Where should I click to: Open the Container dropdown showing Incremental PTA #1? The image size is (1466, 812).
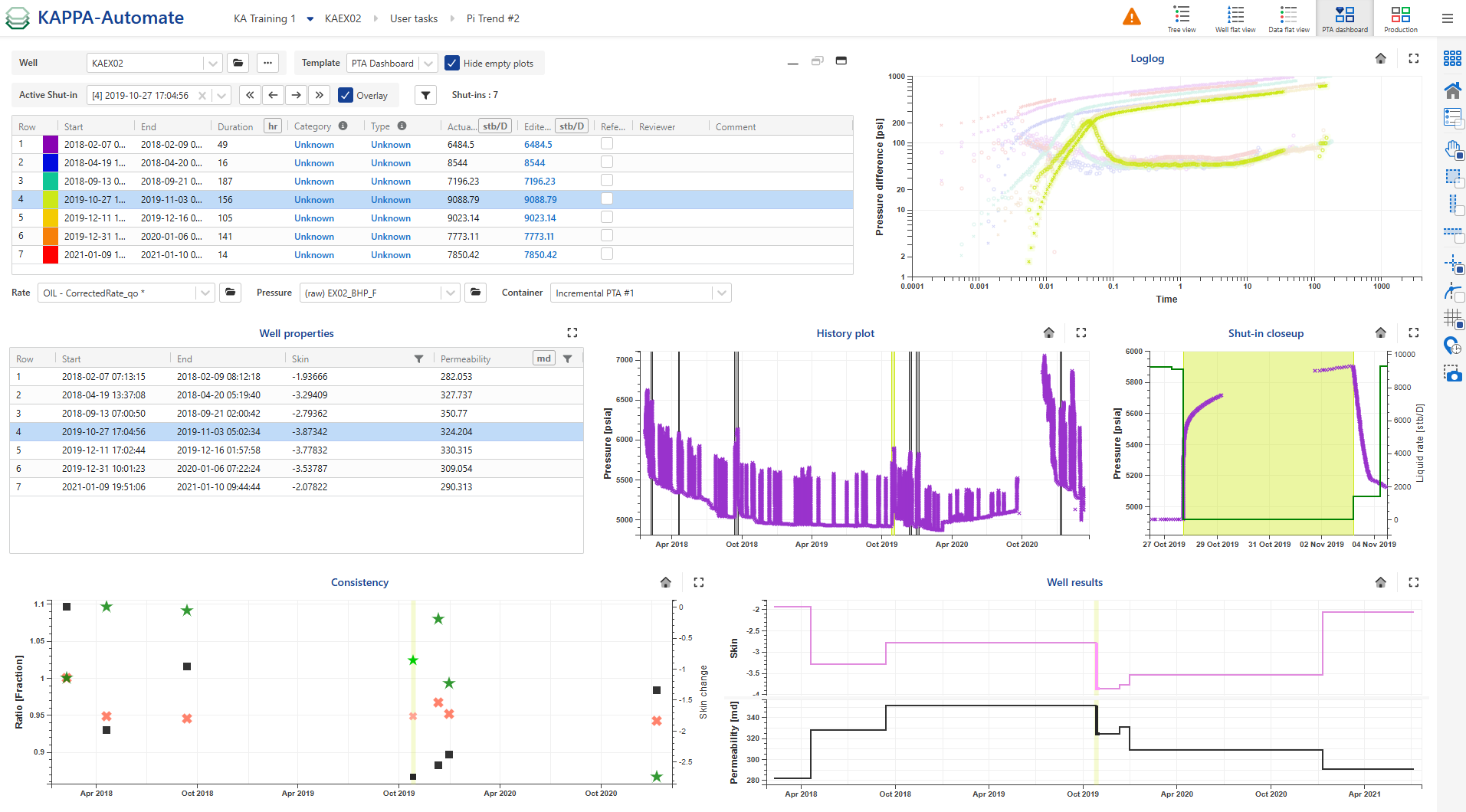720,293
